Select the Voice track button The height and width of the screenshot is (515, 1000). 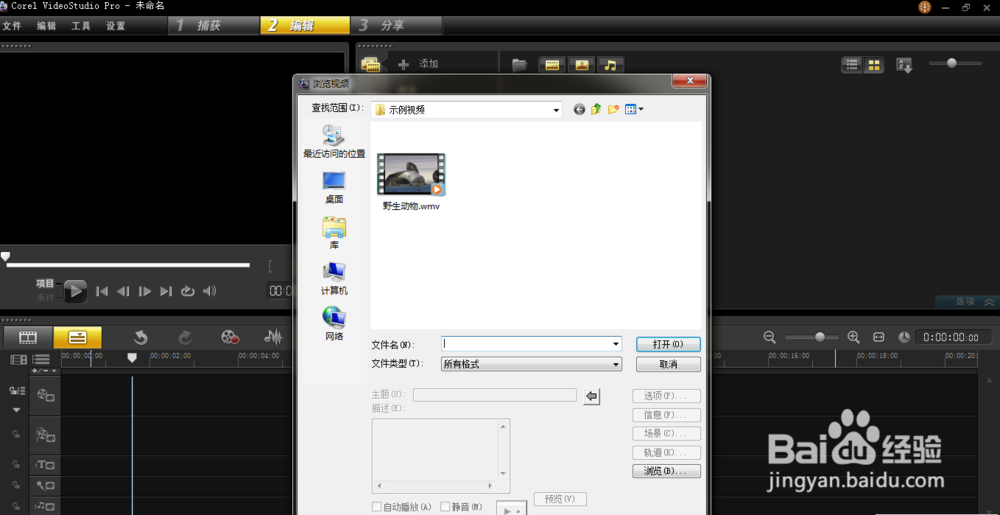(x=45, y=486)
